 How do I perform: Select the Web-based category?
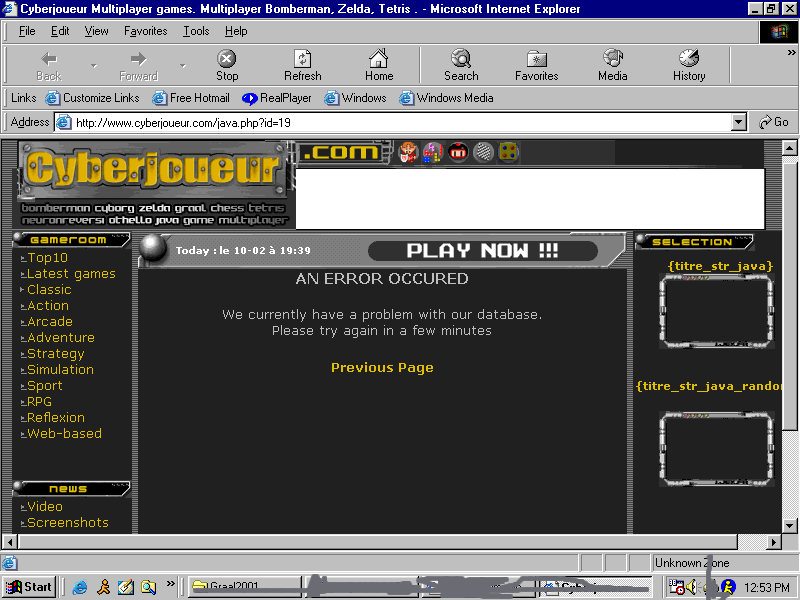click(64, 434)
